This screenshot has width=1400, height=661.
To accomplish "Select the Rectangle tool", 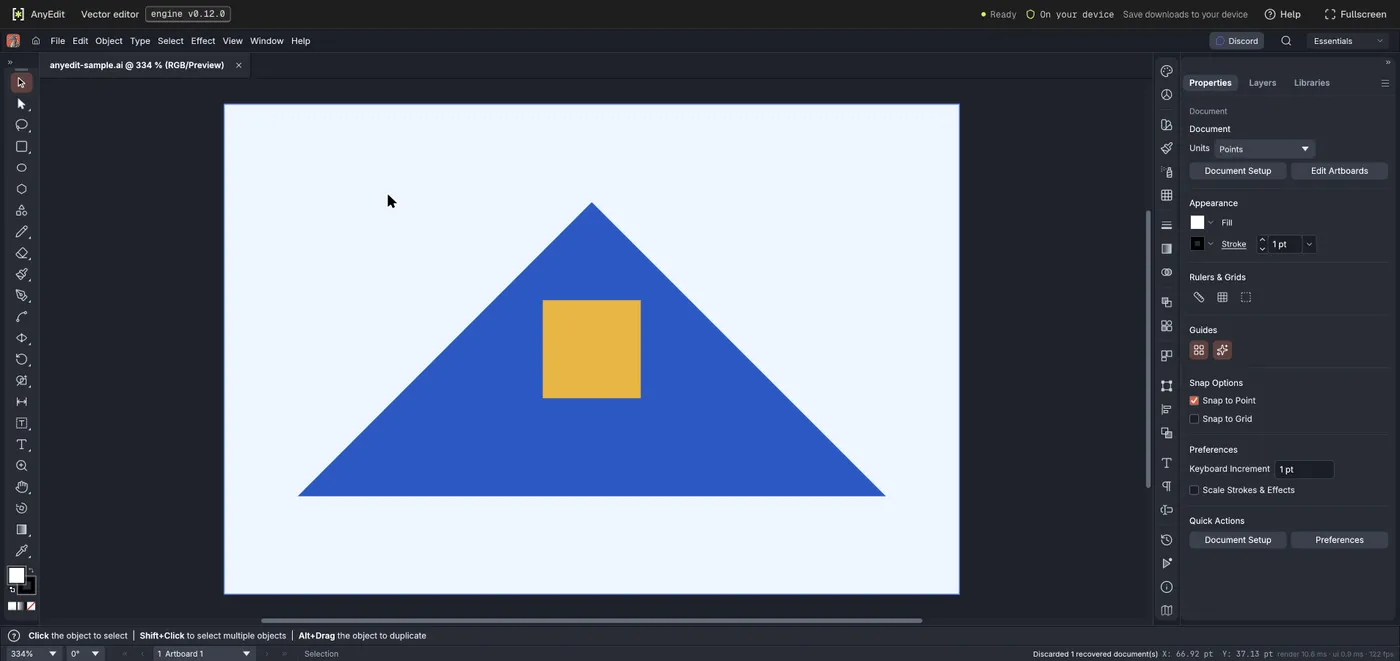I will [21, 147].
